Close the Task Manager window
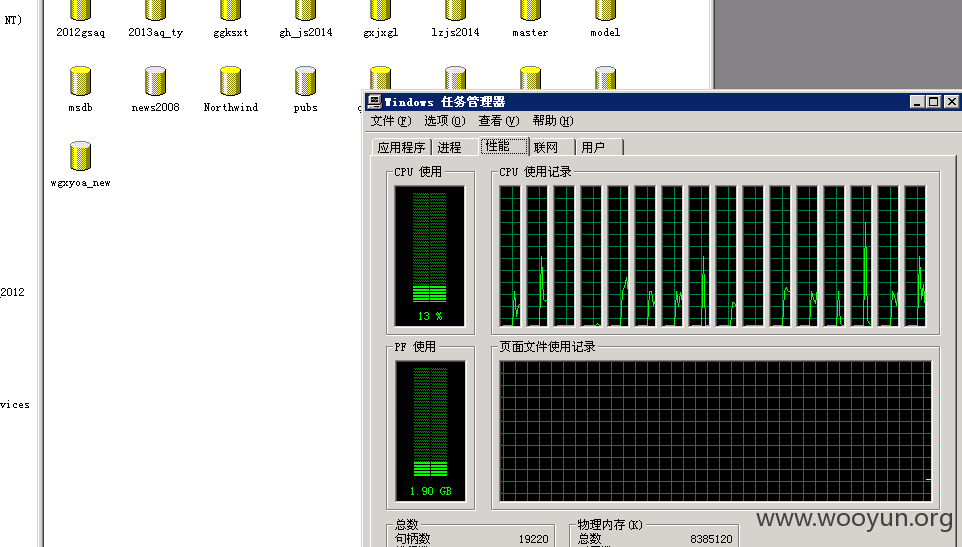 coord(951,102)
